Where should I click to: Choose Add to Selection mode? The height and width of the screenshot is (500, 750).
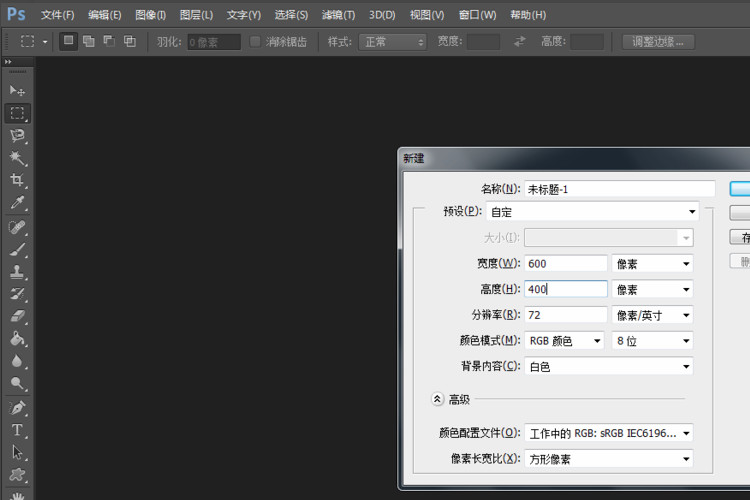tap(88, 42)
